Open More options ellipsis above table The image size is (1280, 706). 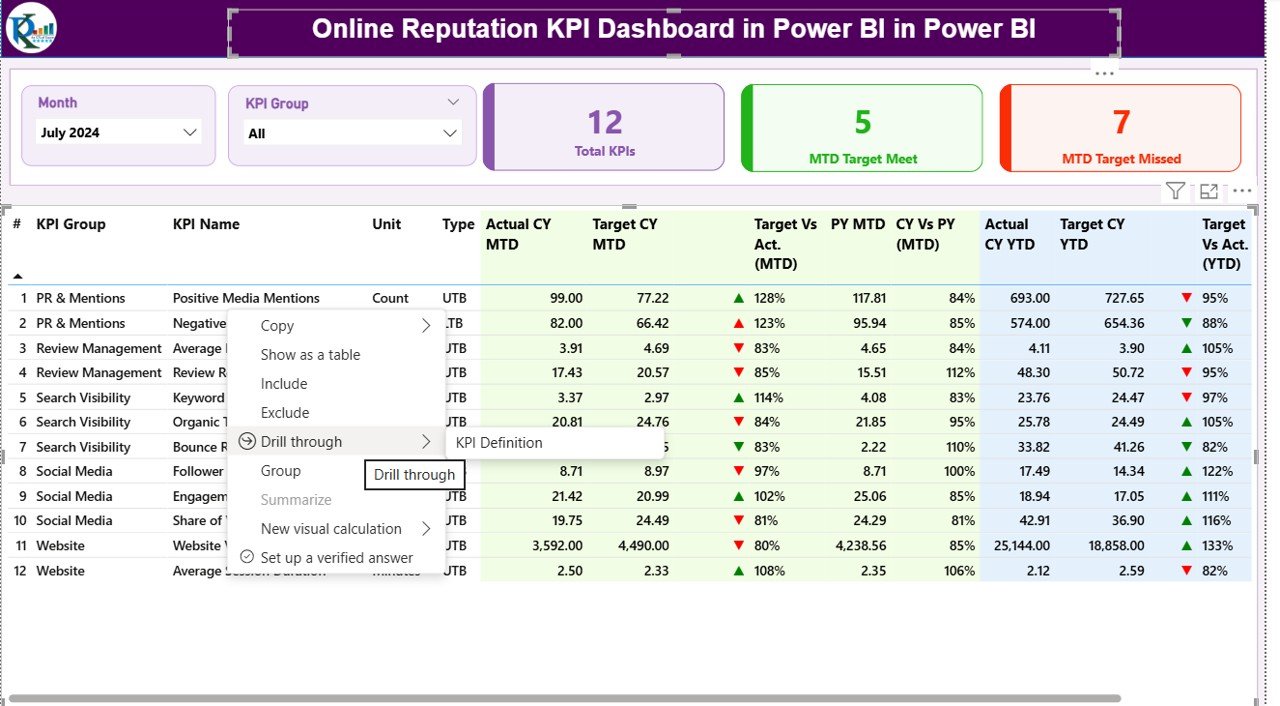tap(1242, 191)
